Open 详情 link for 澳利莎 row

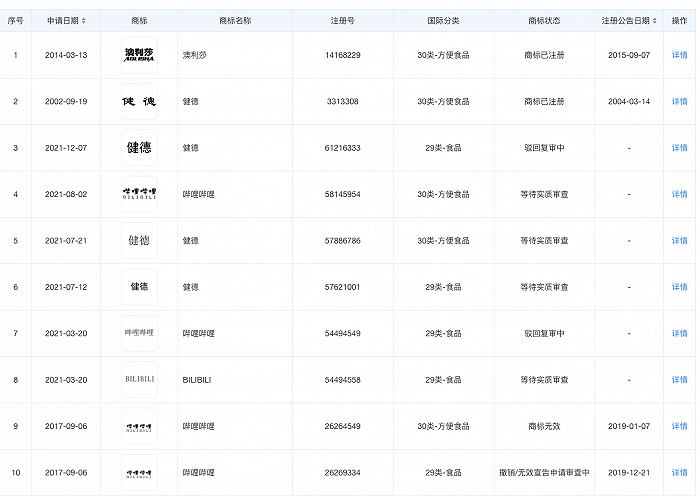click(679, 55)
